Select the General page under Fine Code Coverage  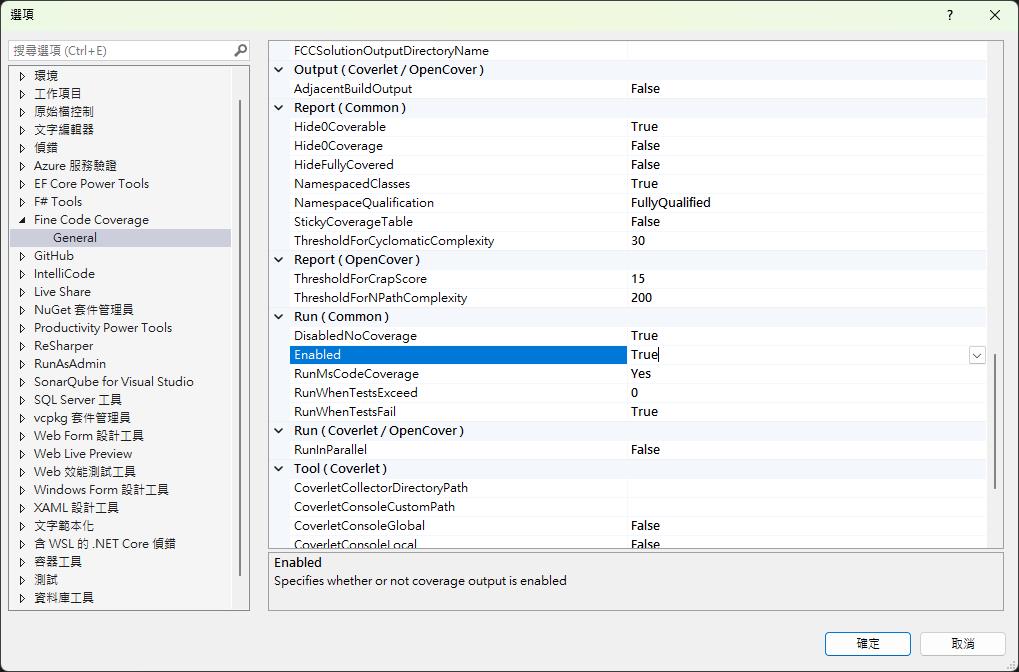pos(75,238)
